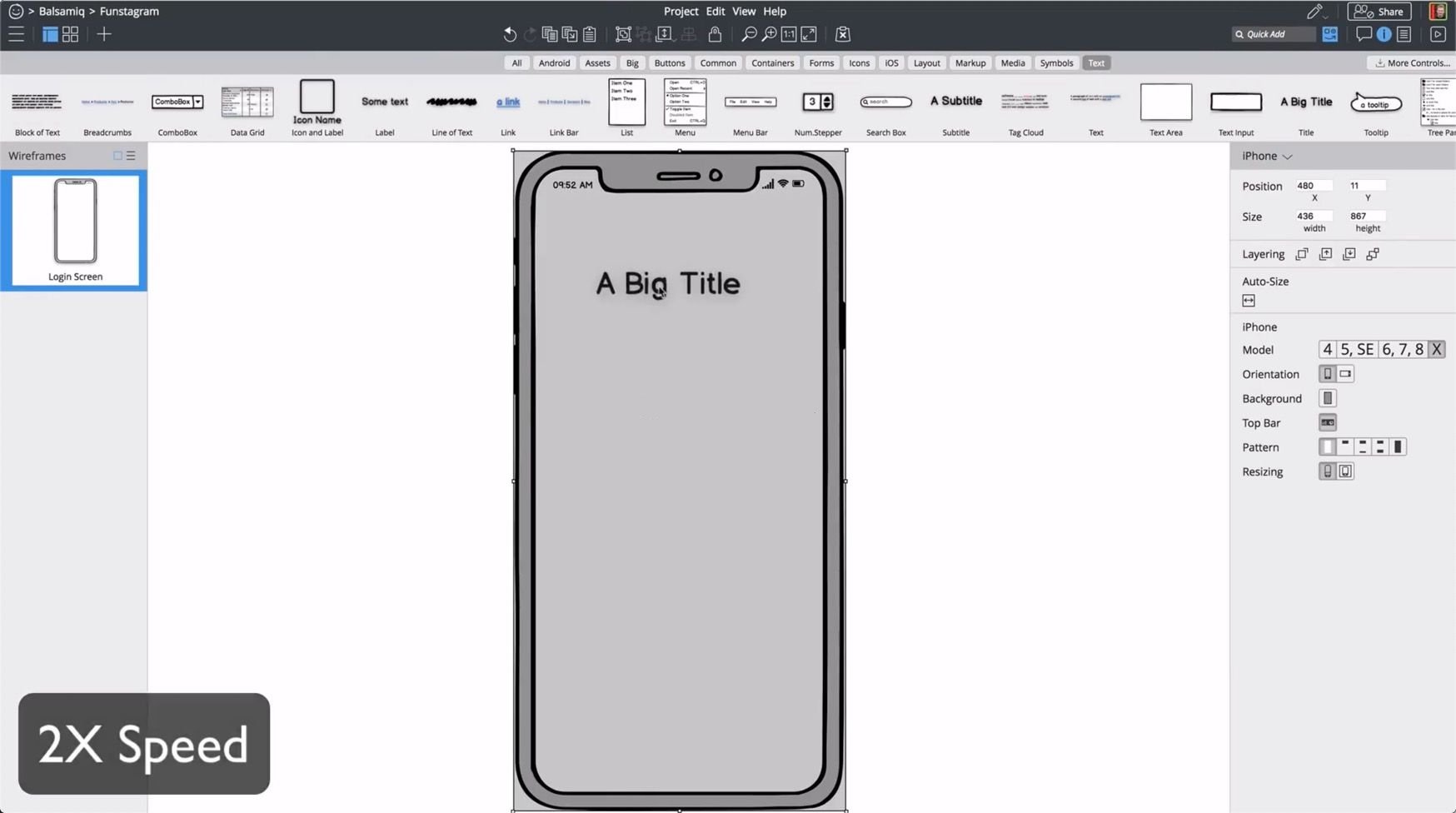This screenshot has width=1456, height=813.
Task: Click the Size height input field
Action: click(1367, 216)
